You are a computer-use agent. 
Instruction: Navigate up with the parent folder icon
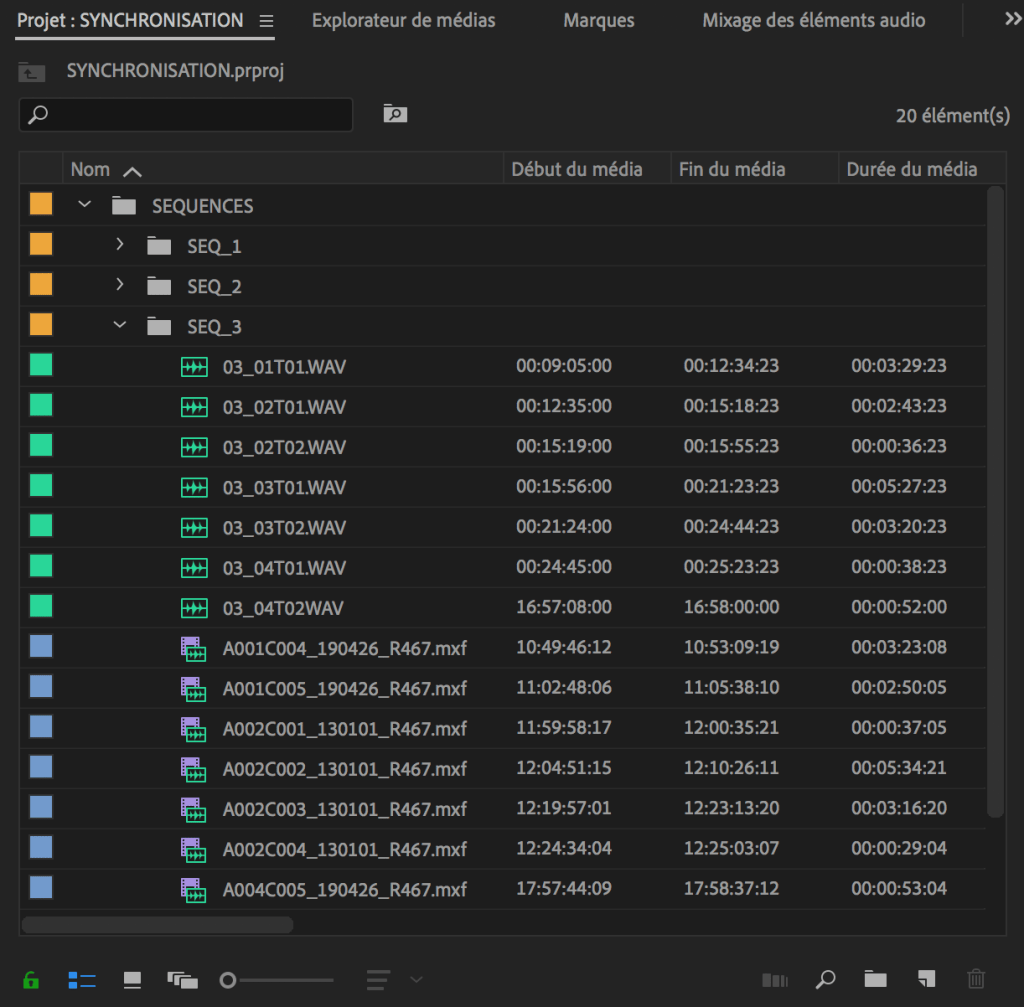coord(32,72)
